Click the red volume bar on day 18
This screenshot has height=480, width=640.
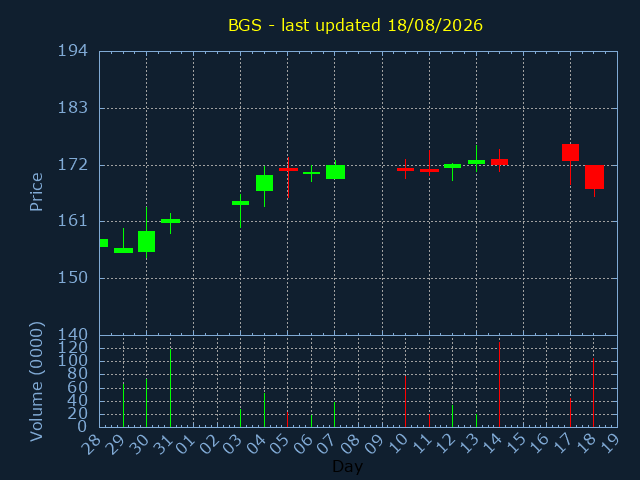coord(593,393)
